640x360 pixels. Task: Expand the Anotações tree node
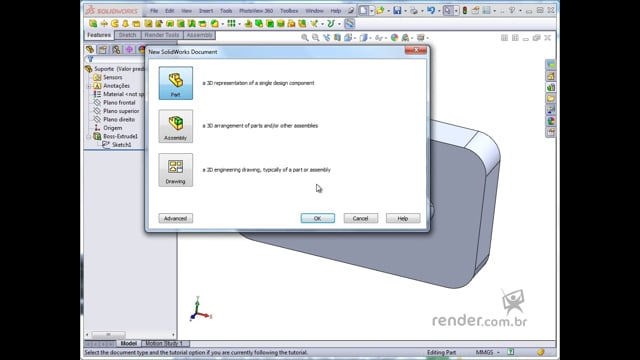(89, 86)
